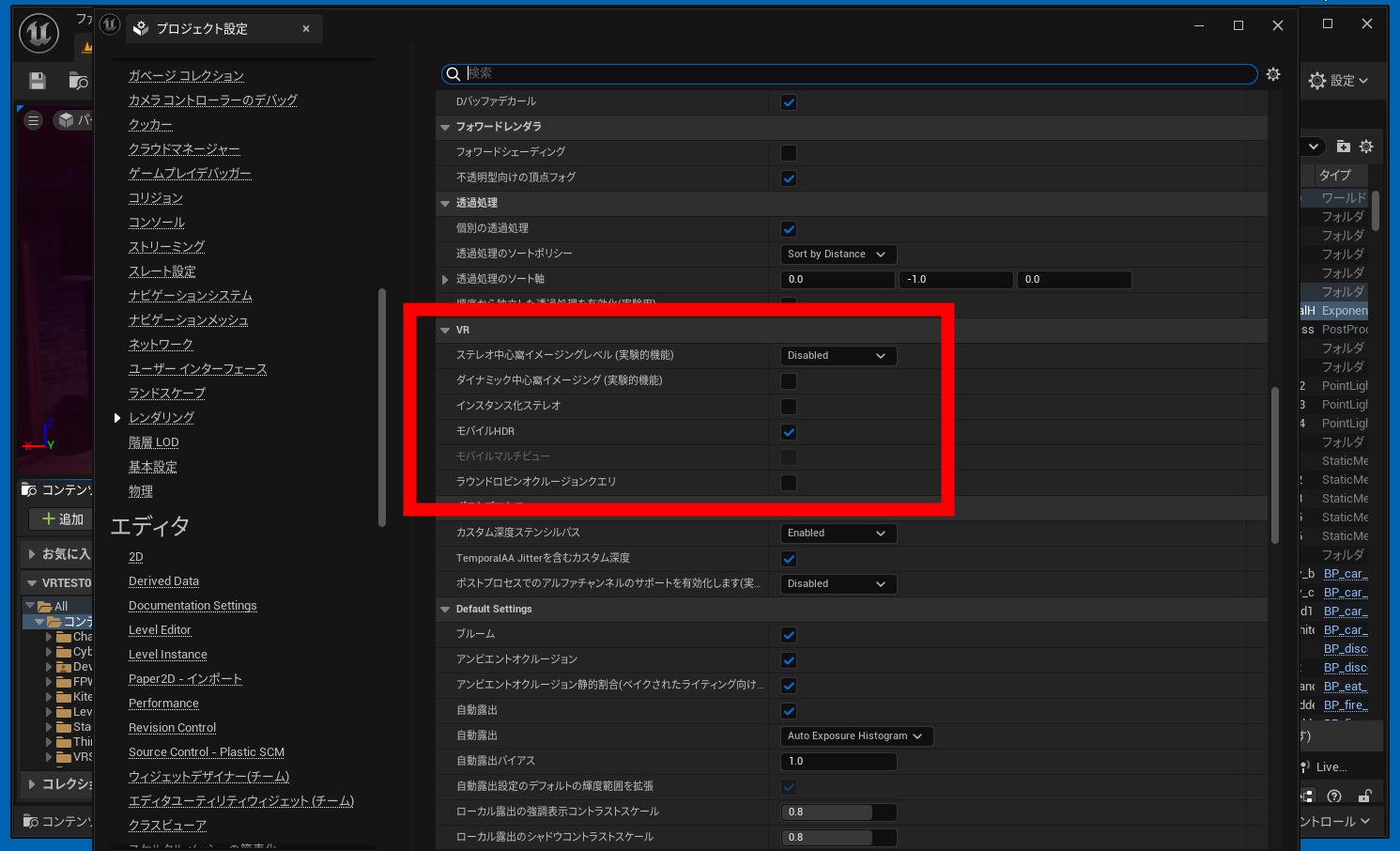Open the コリジョン settings category

(x=156, y=198)
